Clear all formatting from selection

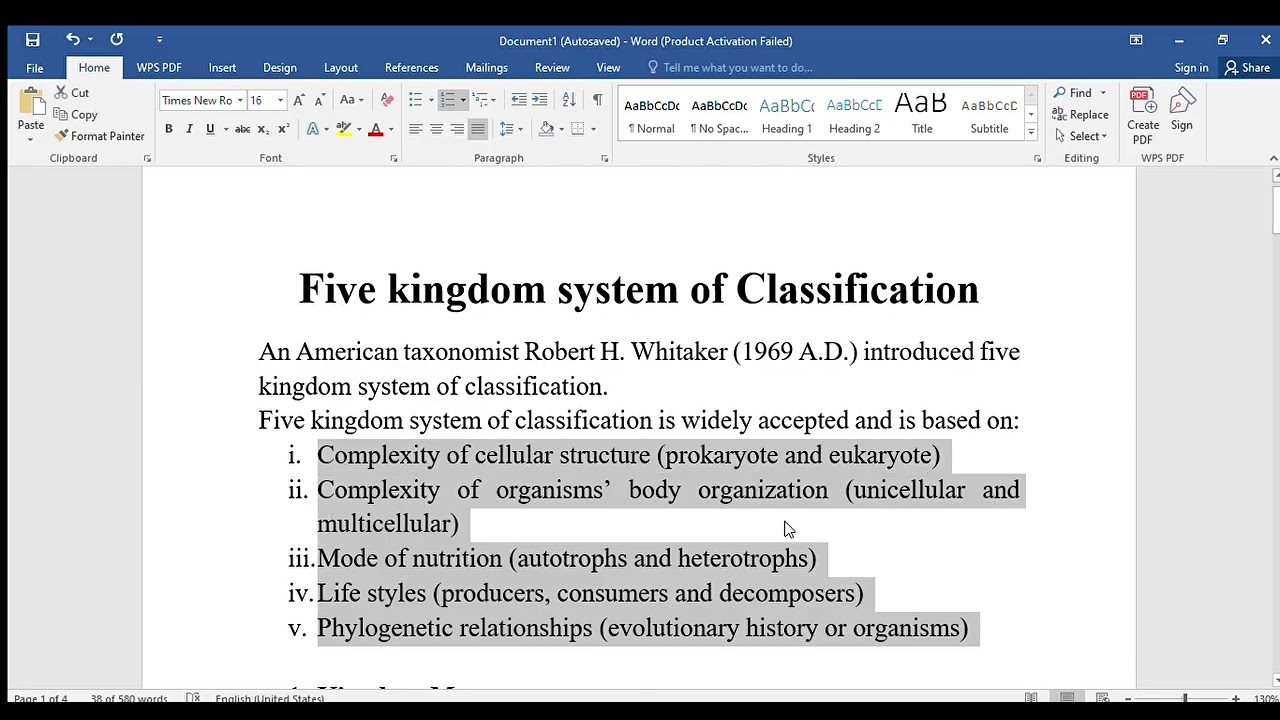388,100
